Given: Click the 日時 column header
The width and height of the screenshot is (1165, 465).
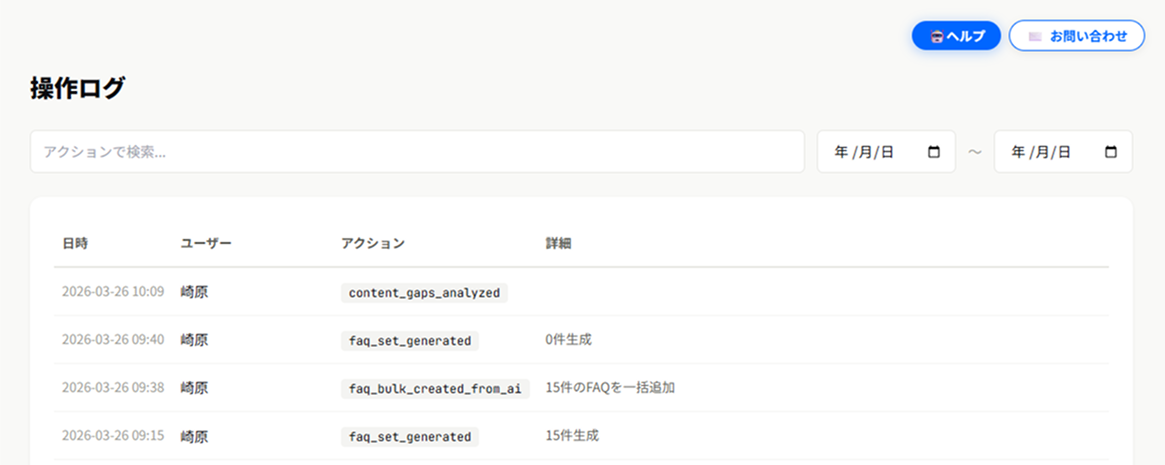Looking at the screenshot, I should 75,243.
